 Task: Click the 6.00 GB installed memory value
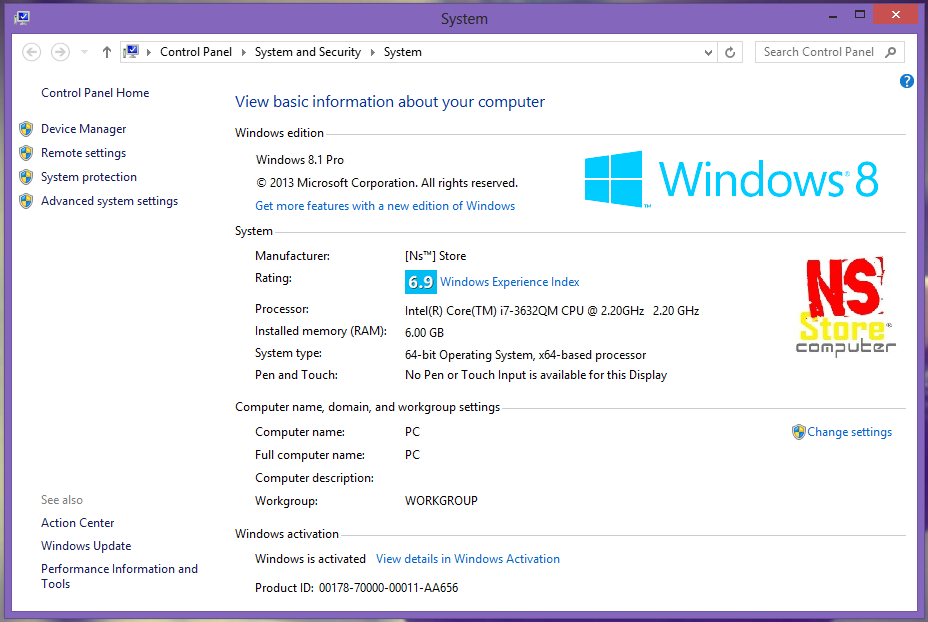[424, 333]
